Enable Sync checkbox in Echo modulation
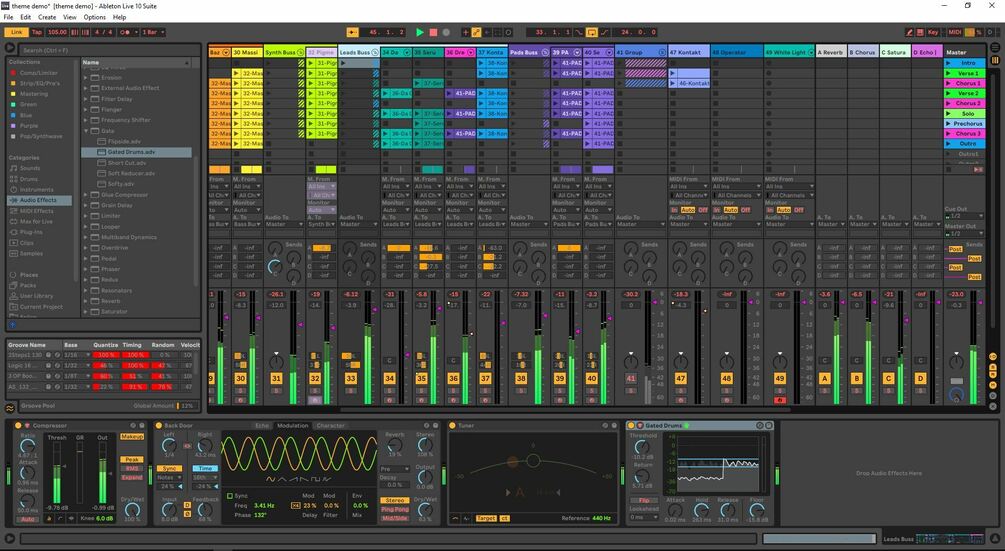 click(231, 496)
